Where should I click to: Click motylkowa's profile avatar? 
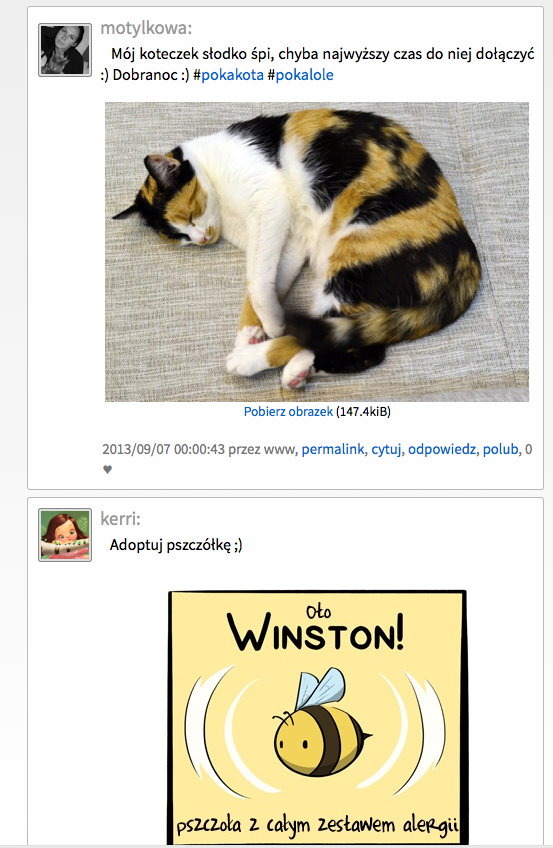(65, 50)
